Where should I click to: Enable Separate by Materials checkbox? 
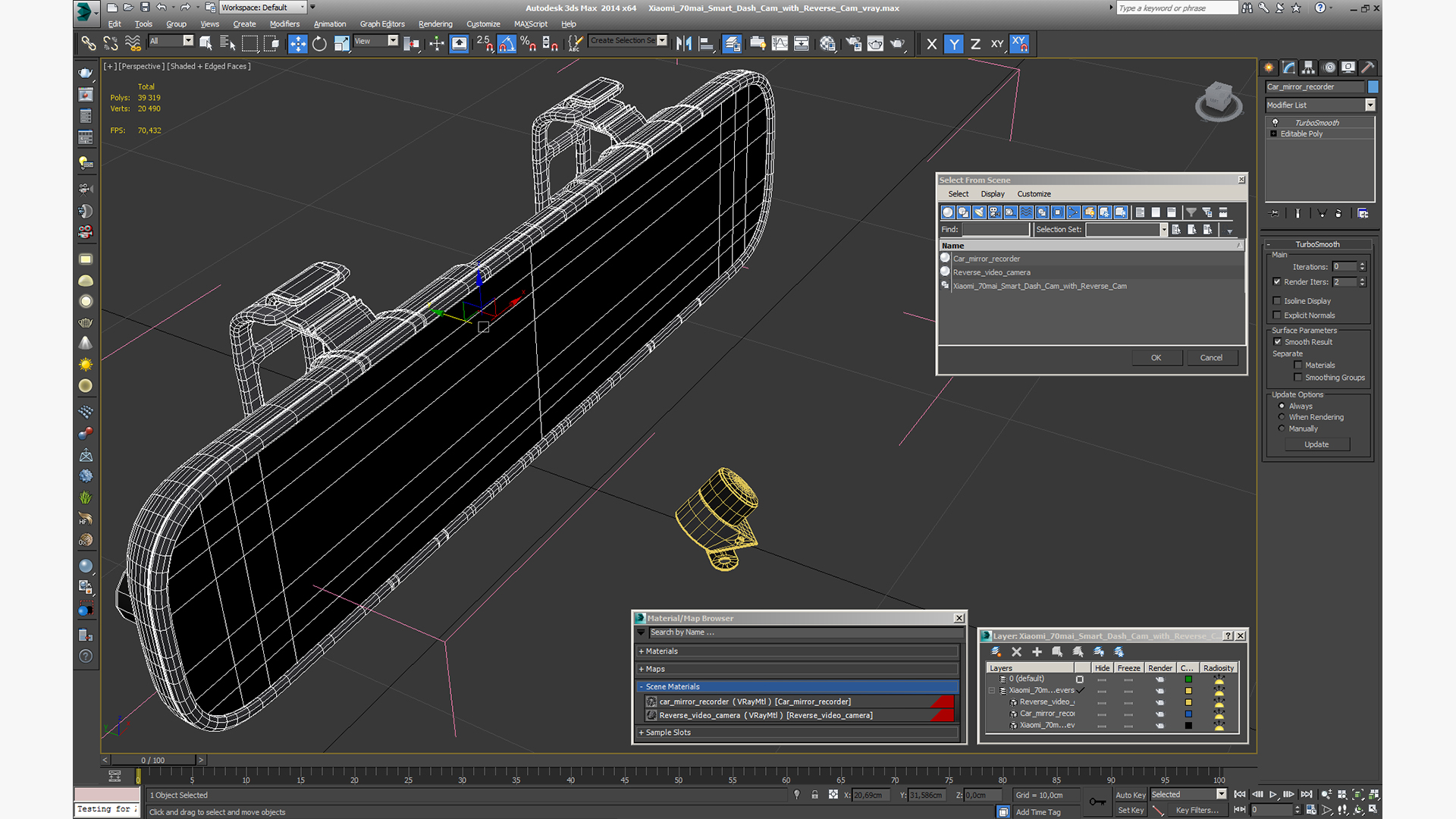tap(1298, 366)
